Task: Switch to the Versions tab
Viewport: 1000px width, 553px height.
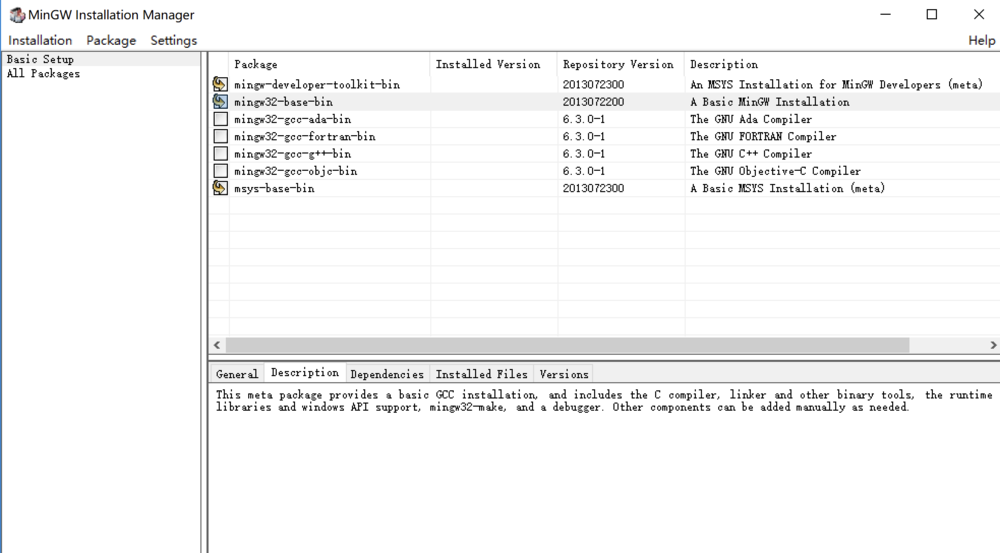Action: coord(564,374)
